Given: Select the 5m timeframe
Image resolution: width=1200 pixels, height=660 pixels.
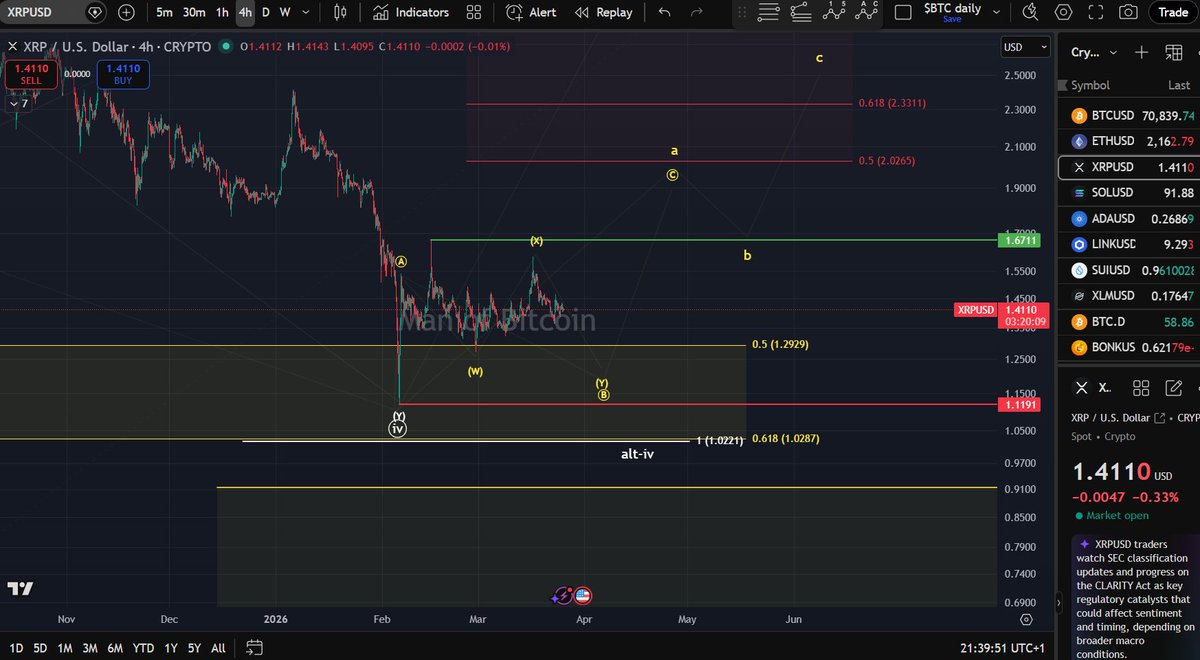Looking at the screenshot, I should (164, 13).
